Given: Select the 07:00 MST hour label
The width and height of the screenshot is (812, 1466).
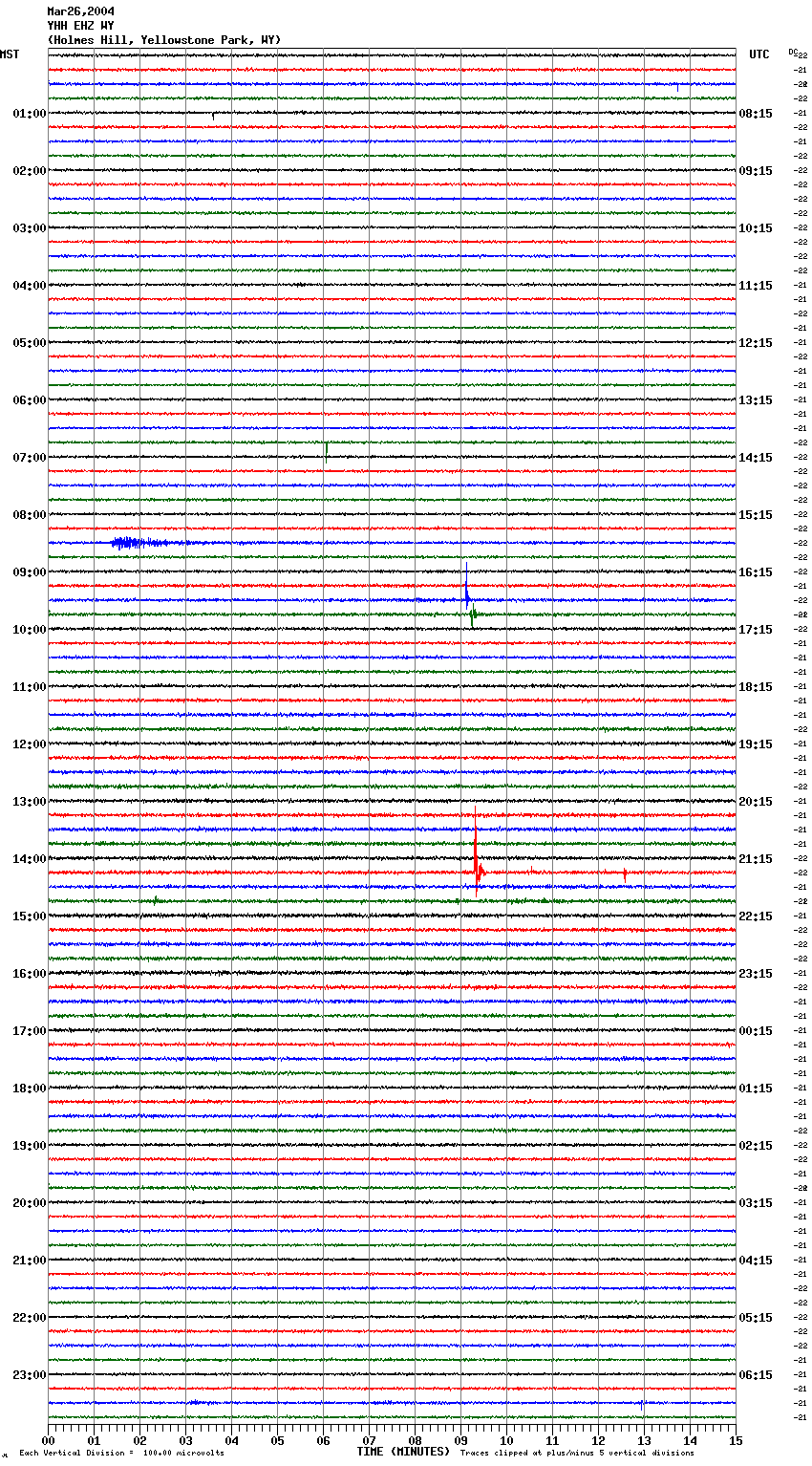Looking at the screenshot, I should click(x=29, y=458).
